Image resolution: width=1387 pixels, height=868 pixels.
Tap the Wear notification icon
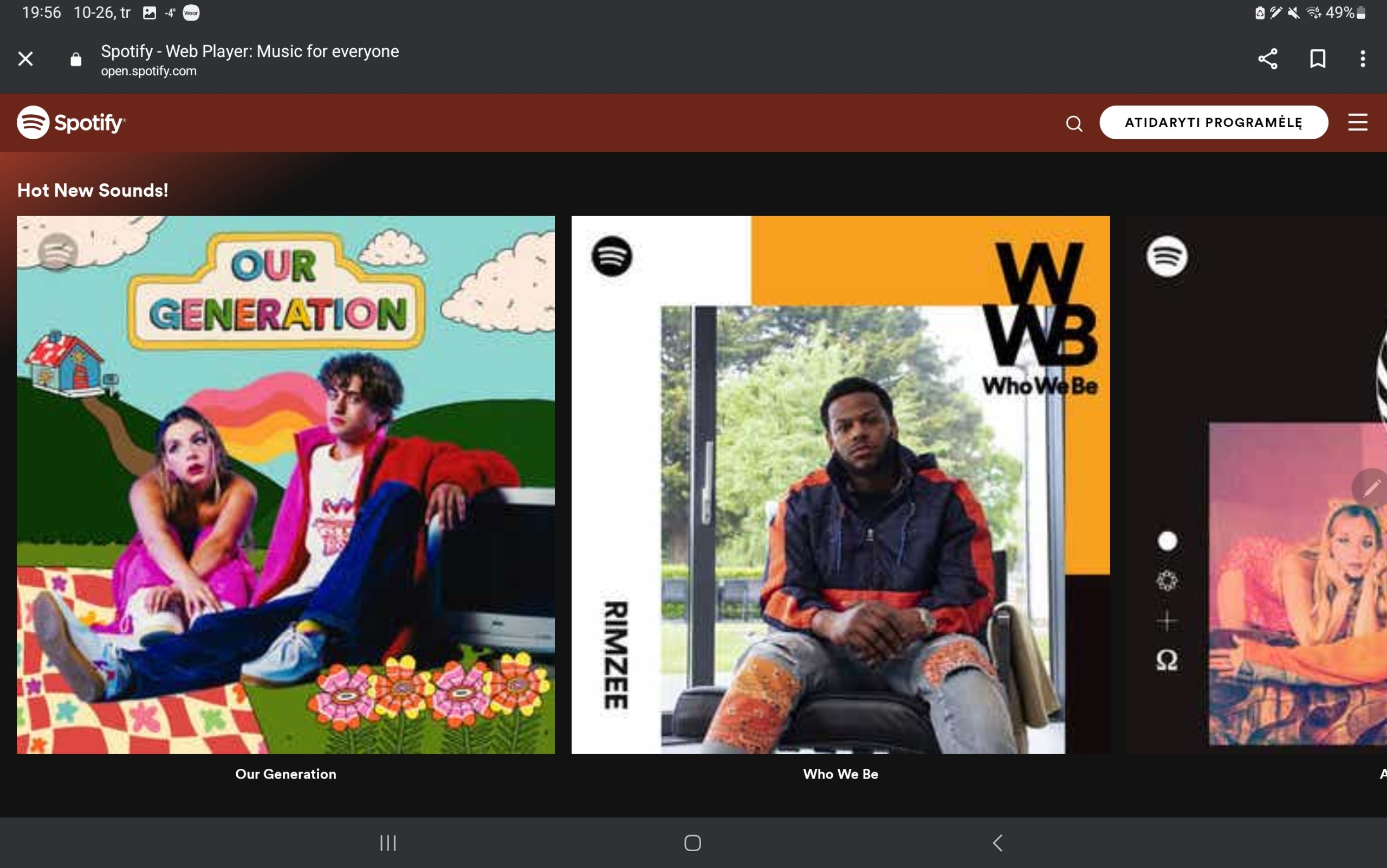click(191, 12)
